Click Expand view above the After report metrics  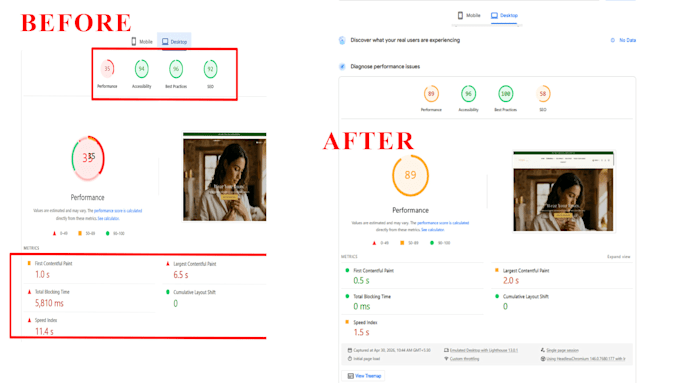(x=618, y=257)
